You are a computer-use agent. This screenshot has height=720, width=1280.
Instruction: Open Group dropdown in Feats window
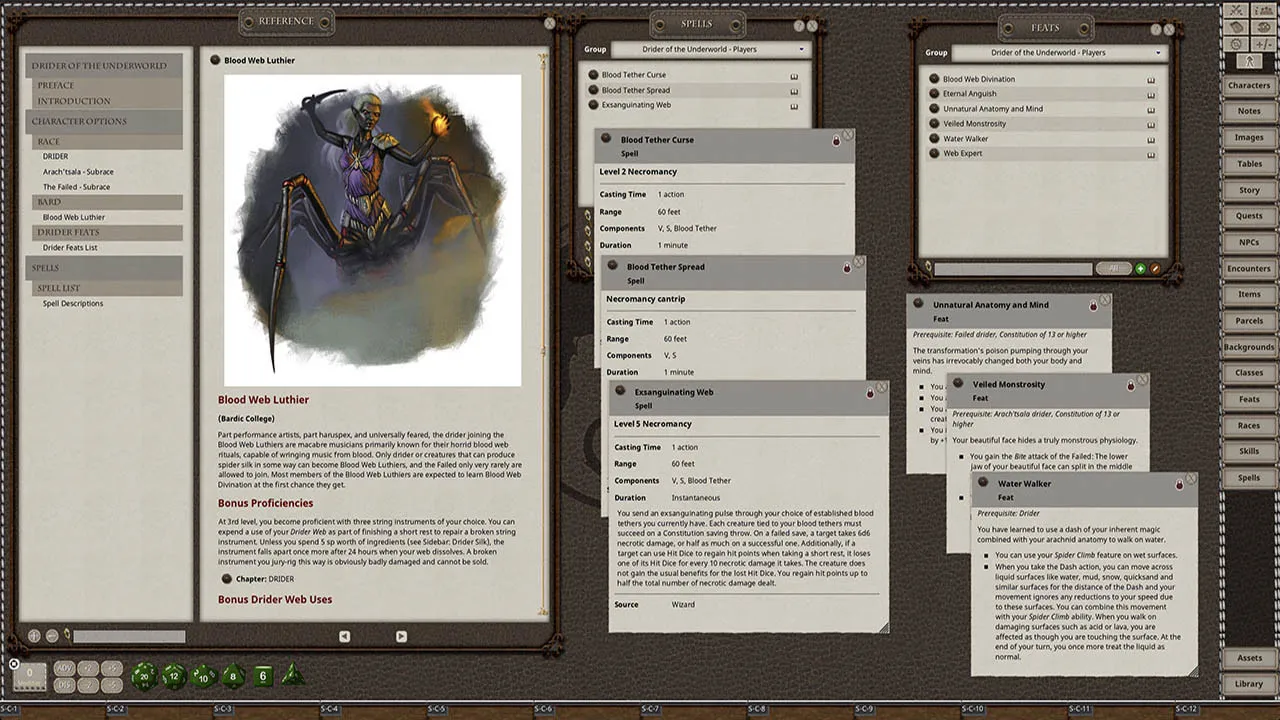(x=1059, y=52)
